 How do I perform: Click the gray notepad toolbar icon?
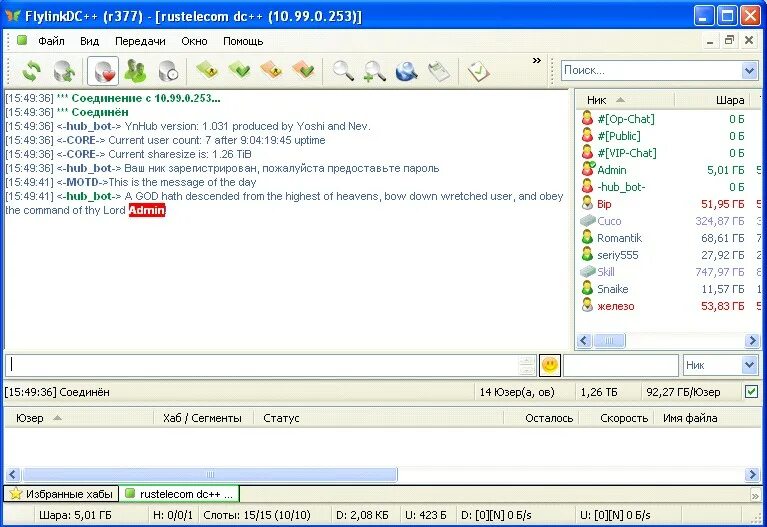(x=439, y=71)
